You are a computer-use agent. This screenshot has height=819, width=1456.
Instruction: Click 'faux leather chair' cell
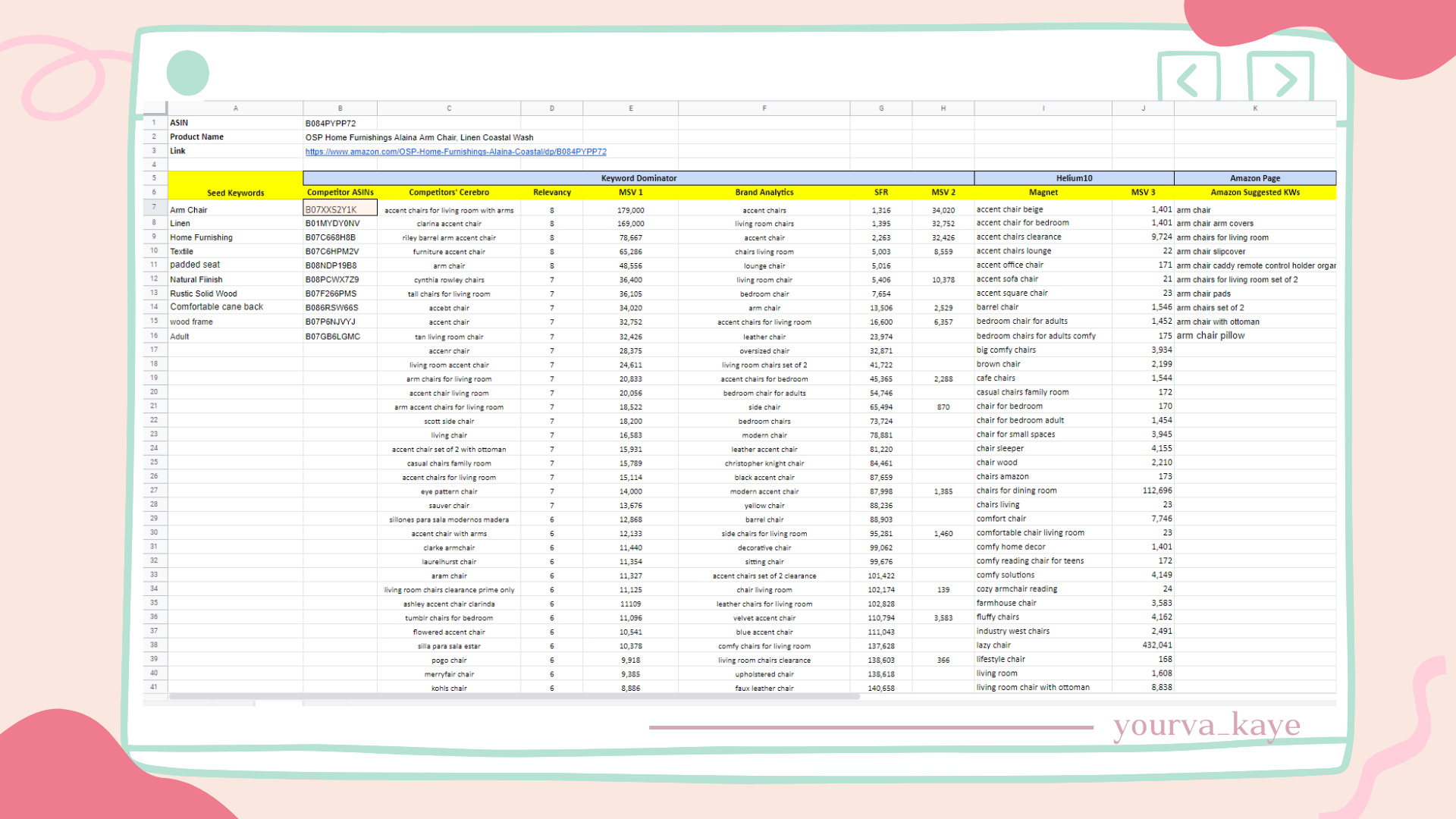pyautogui.click(x=764, y=688)
